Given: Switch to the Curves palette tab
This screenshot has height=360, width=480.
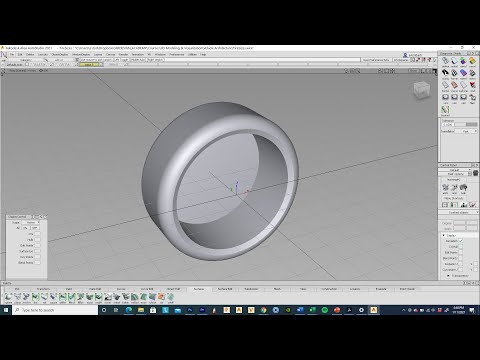Looking at the screenshot, I should (x=121, y=289).
